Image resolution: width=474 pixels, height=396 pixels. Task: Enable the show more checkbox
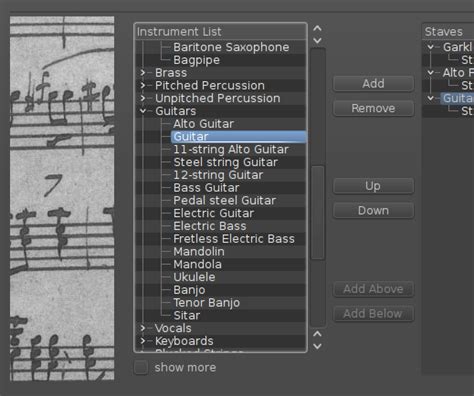tap(141, 367)
